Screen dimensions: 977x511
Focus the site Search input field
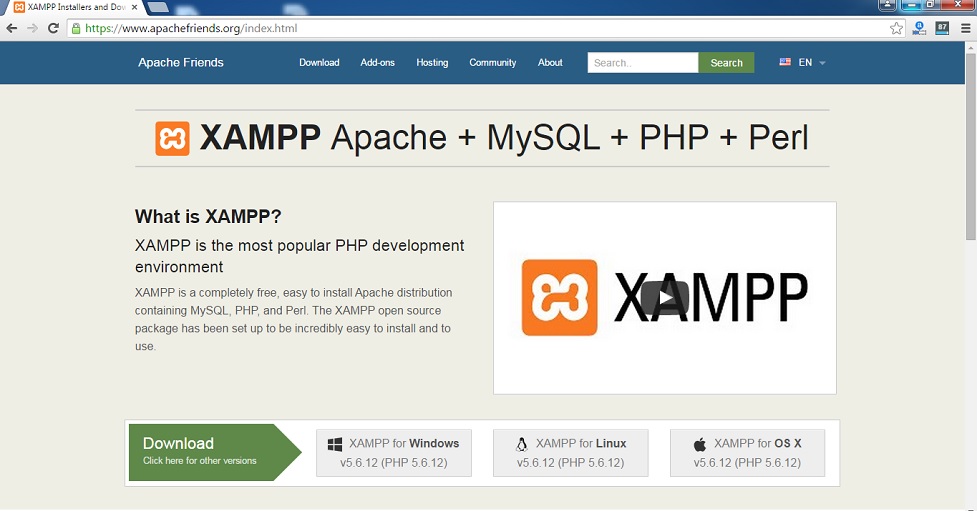pos(643,62)
